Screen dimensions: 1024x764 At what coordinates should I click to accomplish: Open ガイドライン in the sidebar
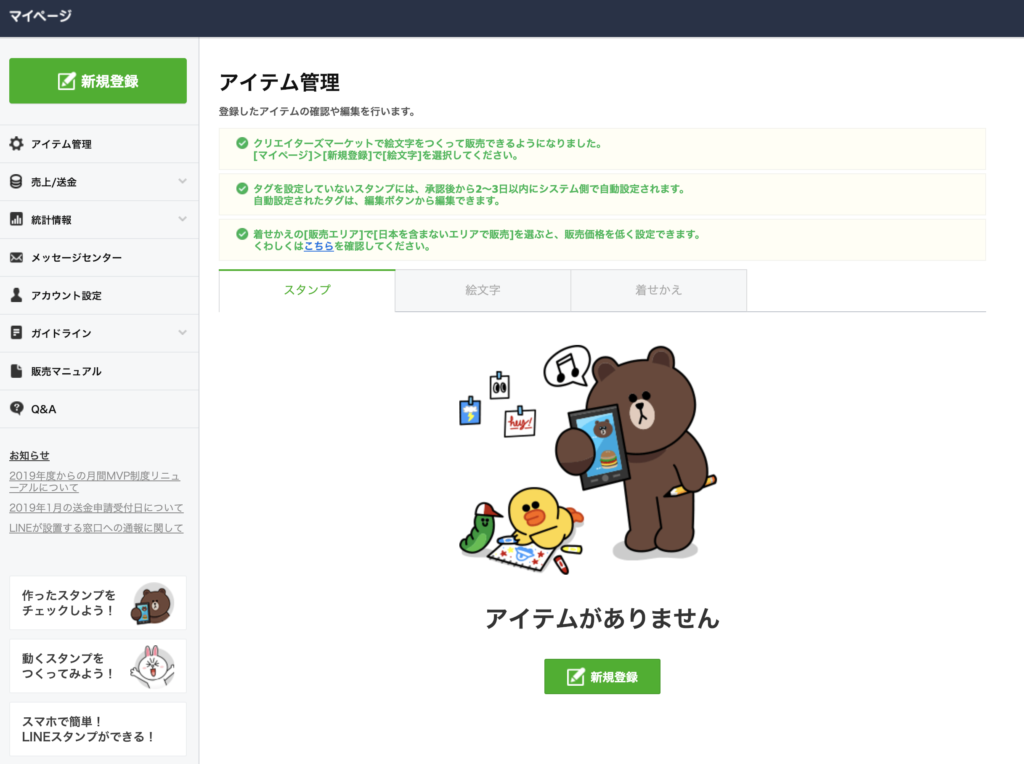(99, 333)
